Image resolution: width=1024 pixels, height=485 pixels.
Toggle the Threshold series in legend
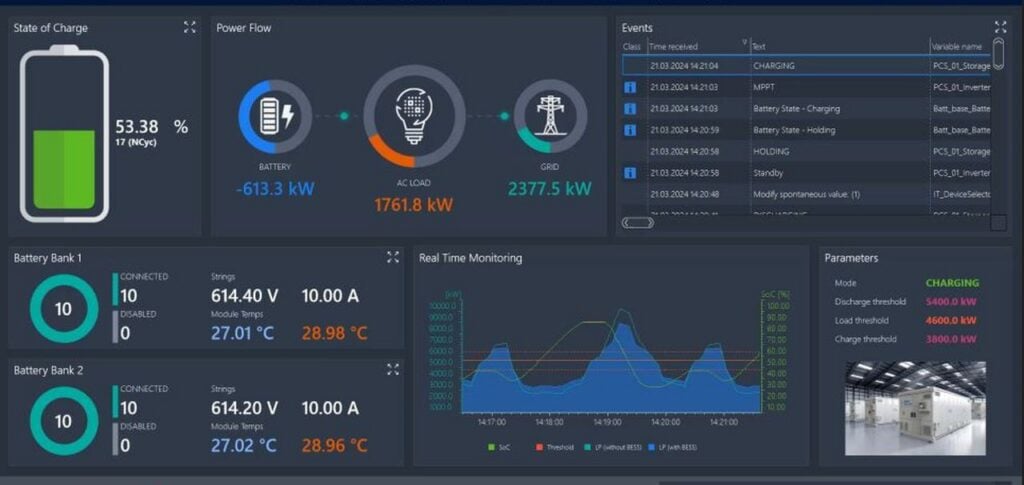pos(555,447)
